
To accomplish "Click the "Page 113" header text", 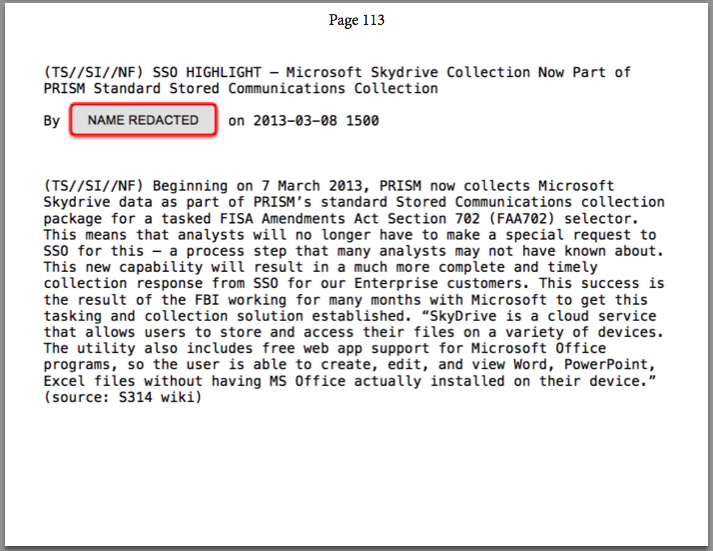I will 356,20.
